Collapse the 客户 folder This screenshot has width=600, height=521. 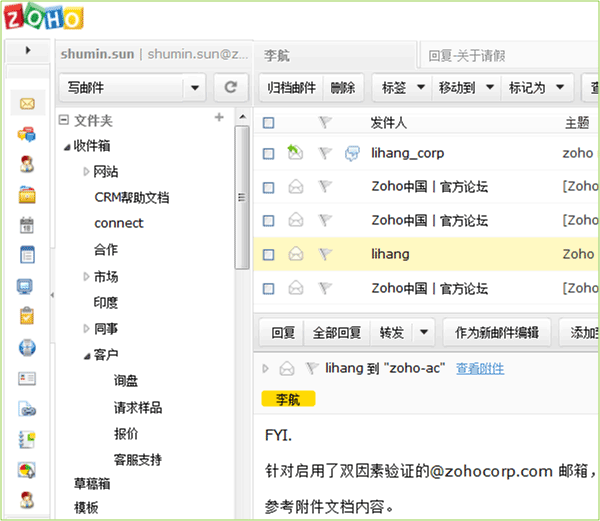tap(87, 357)
